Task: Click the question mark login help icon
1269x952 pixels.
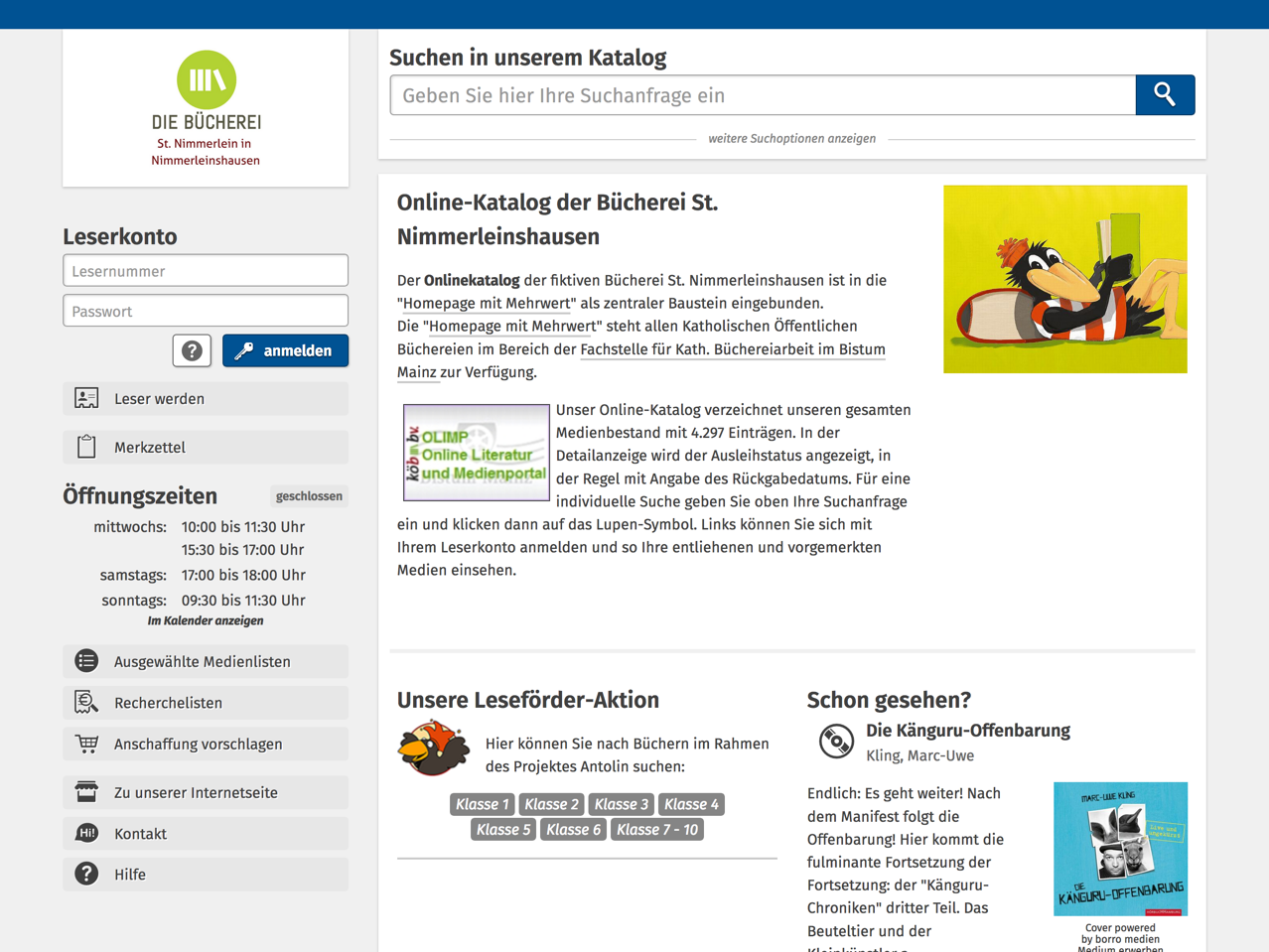Action: pos(192,350)
